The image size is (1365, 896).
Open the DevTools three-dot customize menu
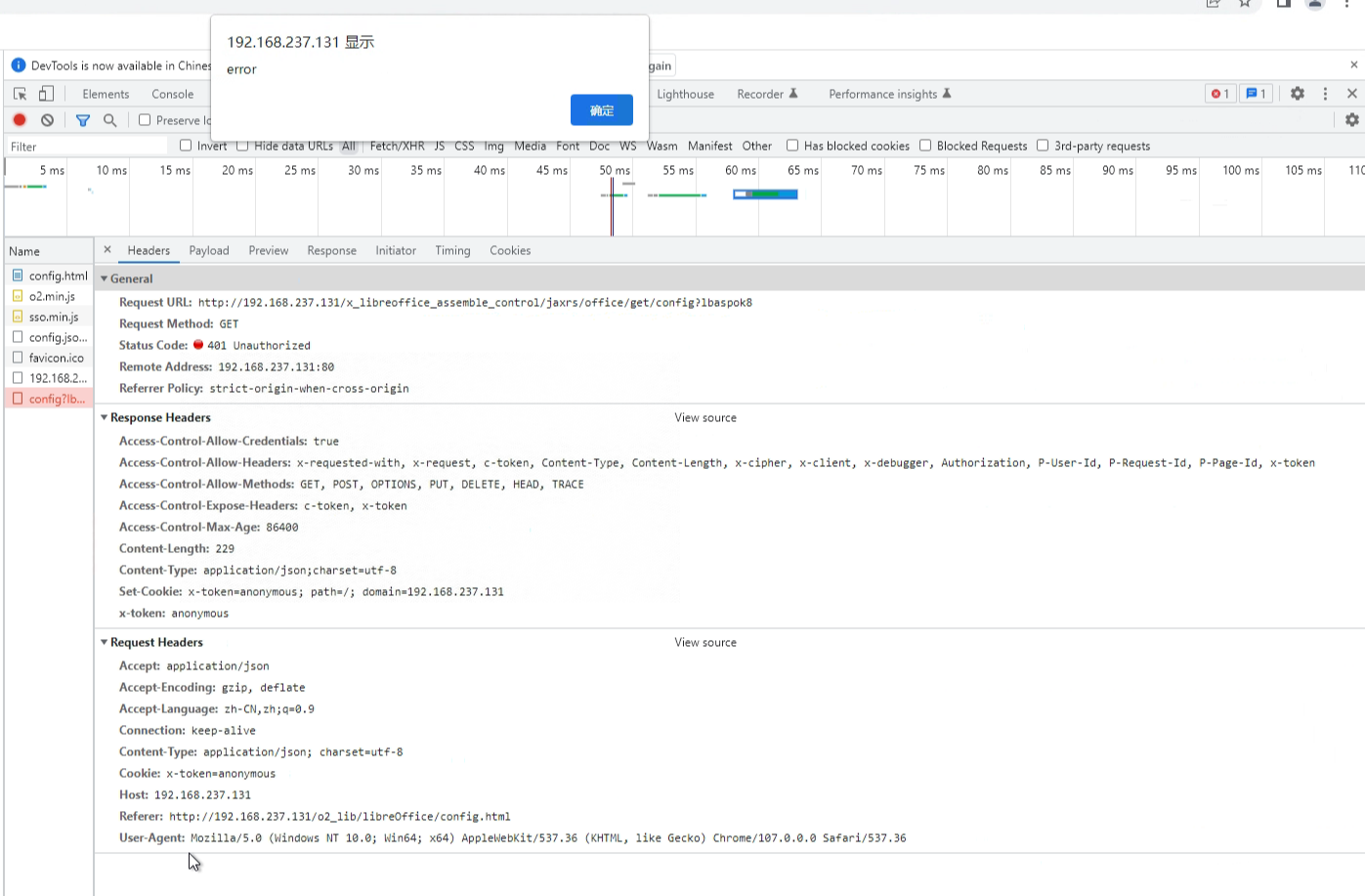pyautogui.click(x=1325, y=94)
